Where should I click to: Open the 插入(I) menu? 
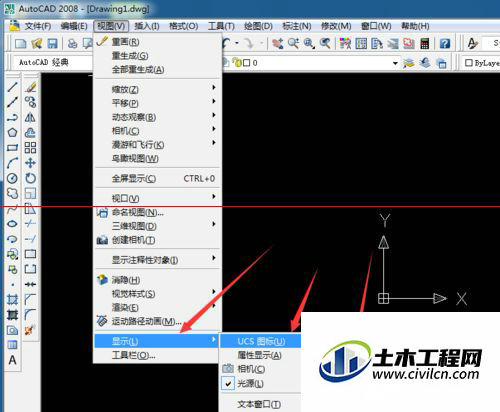147,26
